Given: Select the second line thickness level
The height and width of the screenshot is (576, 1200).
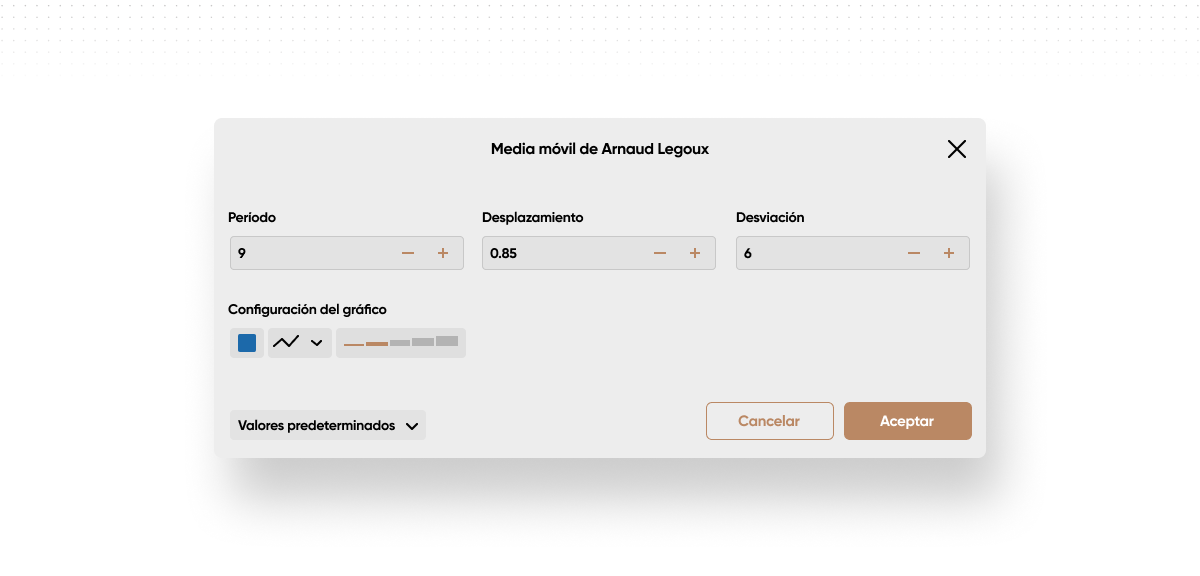Looking at the screenshot, I should [377, 343].
